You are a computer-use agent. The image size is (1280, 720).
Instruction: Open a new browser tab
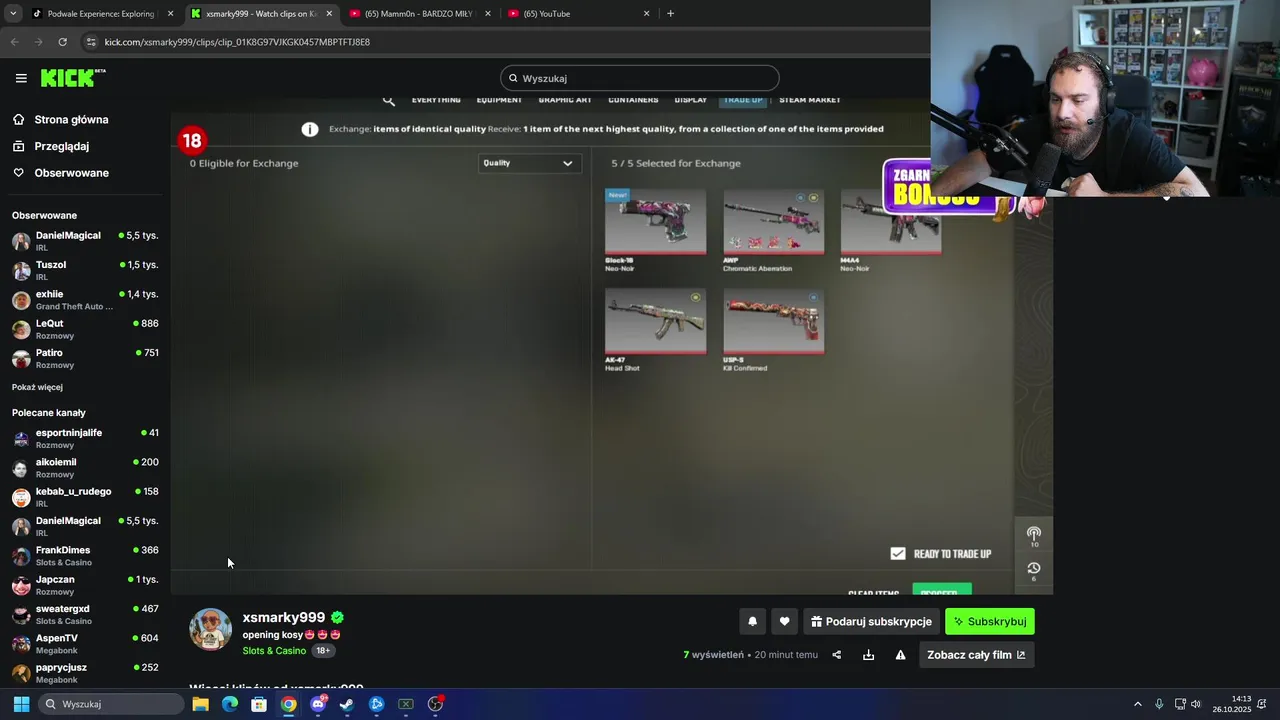tap(670, 14)
